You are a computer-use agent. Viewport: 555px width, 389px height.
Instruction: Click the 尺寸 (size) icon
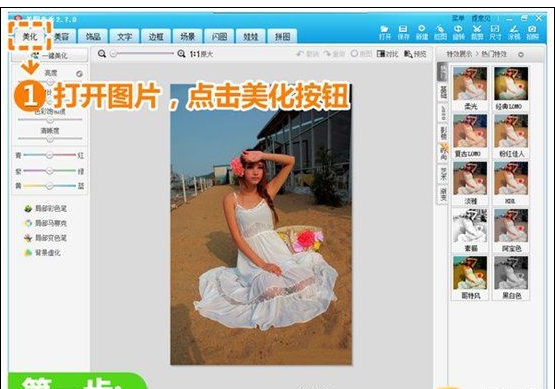pyautogui.click(x=495, y=32)
